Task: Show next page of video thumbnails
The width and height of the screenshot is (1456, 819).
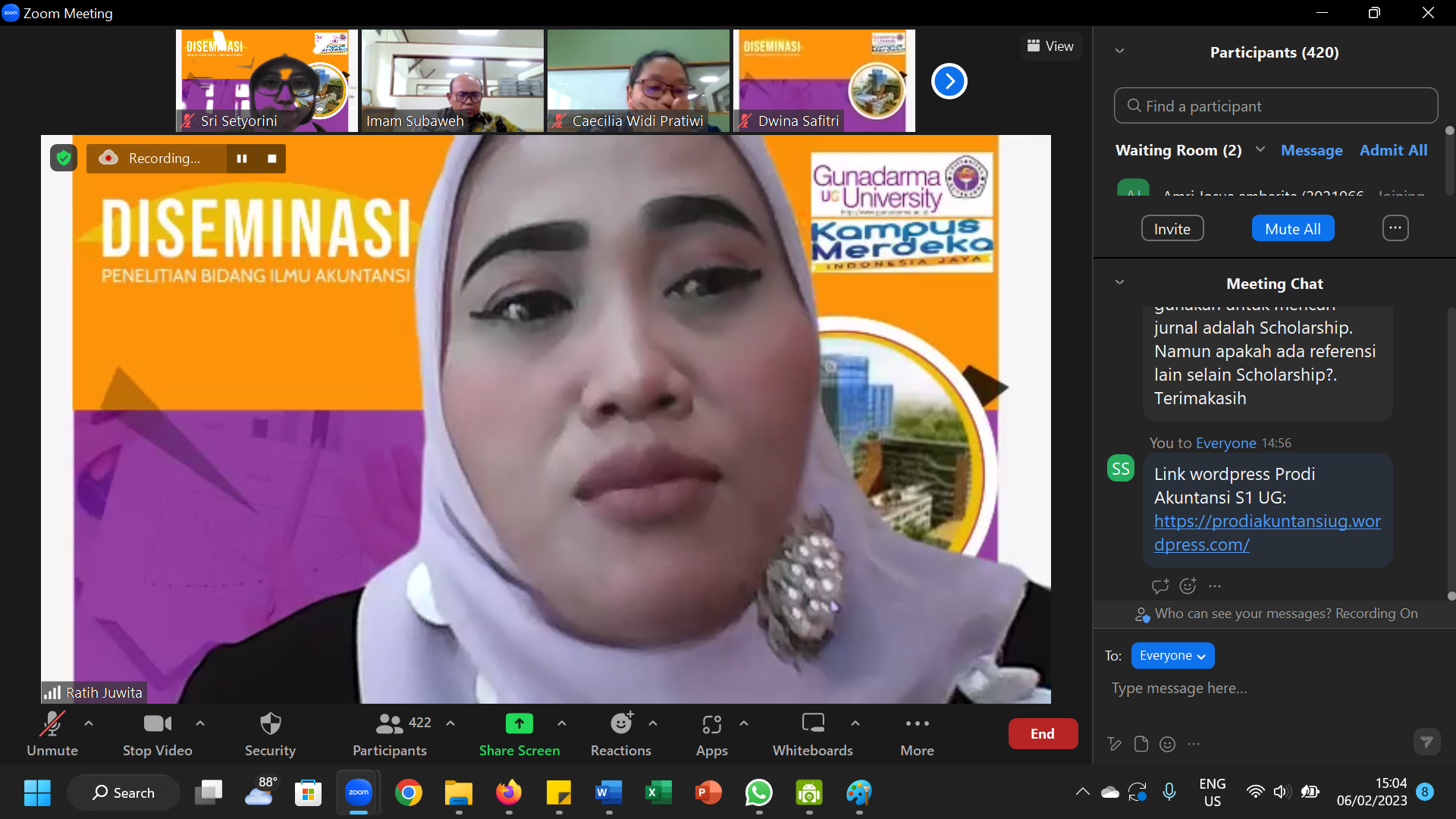Action: click(x=949, y=81)
